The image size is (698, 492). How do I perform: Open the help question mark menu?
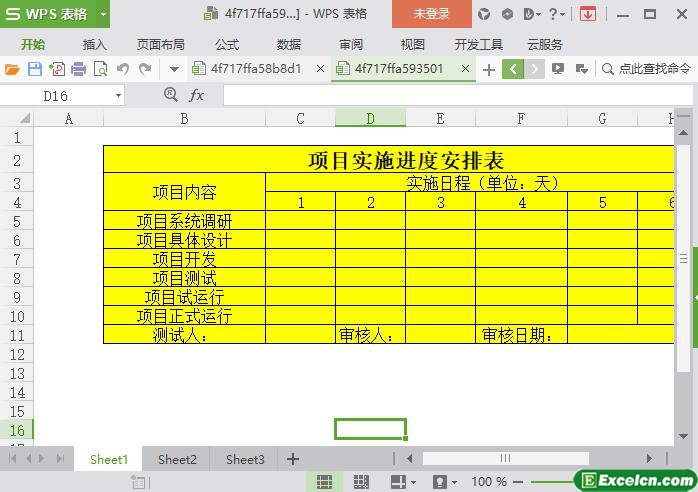pyautogui.click(x=556, y=14)
